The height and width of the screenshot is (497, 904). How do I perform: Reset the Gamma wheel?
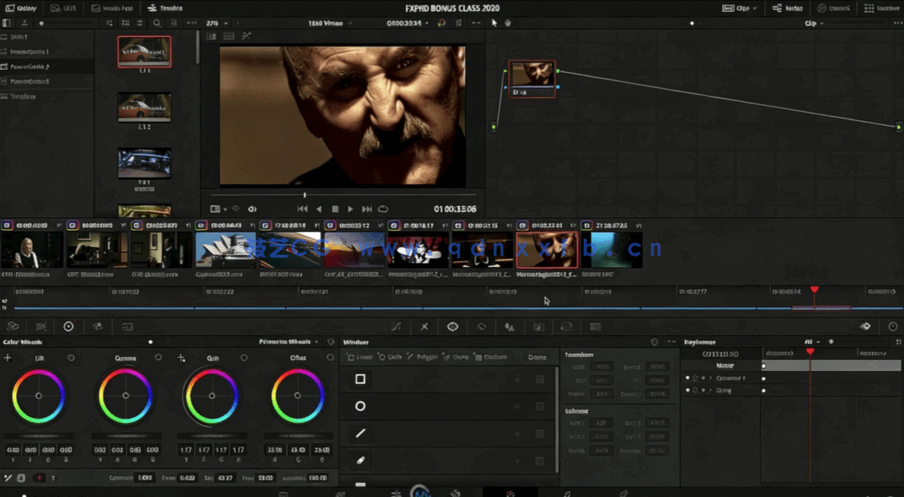click(x=158, y=358)
